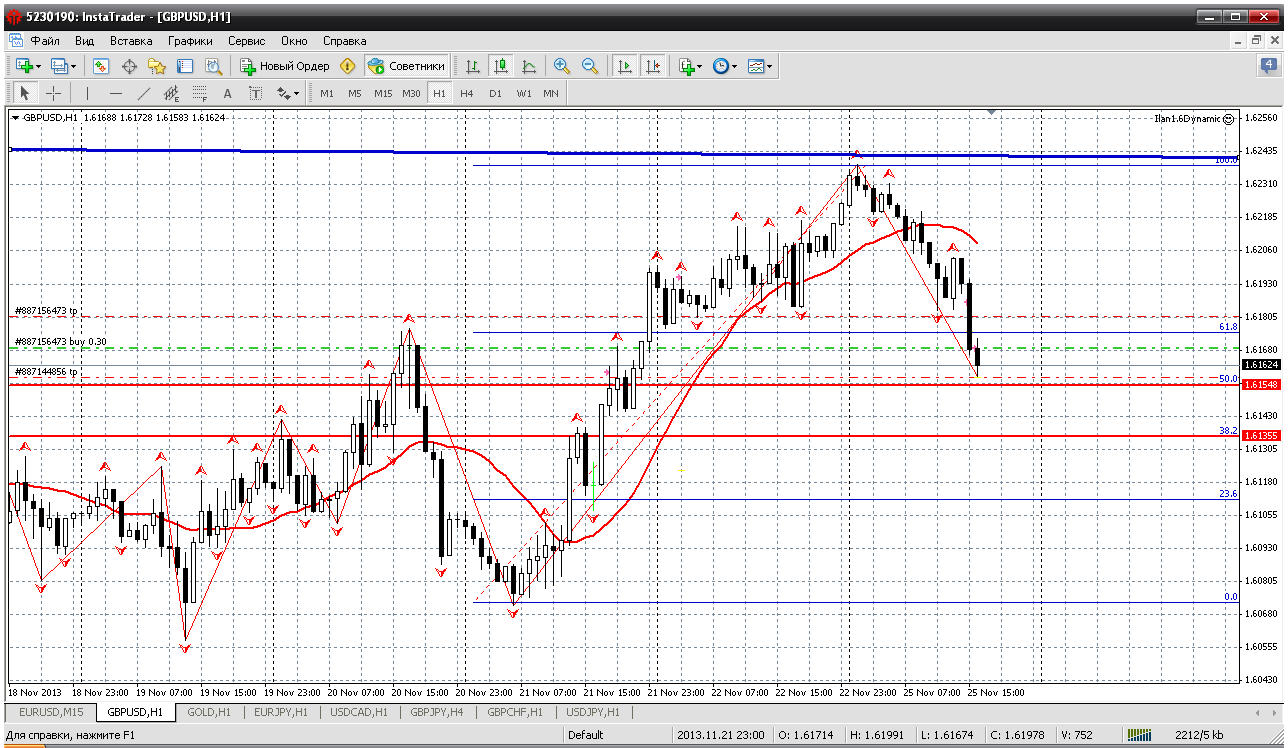The image size is (1288, 748).
Task: Pick the vertical line drawing tool
Action: [x=88, y=93]
